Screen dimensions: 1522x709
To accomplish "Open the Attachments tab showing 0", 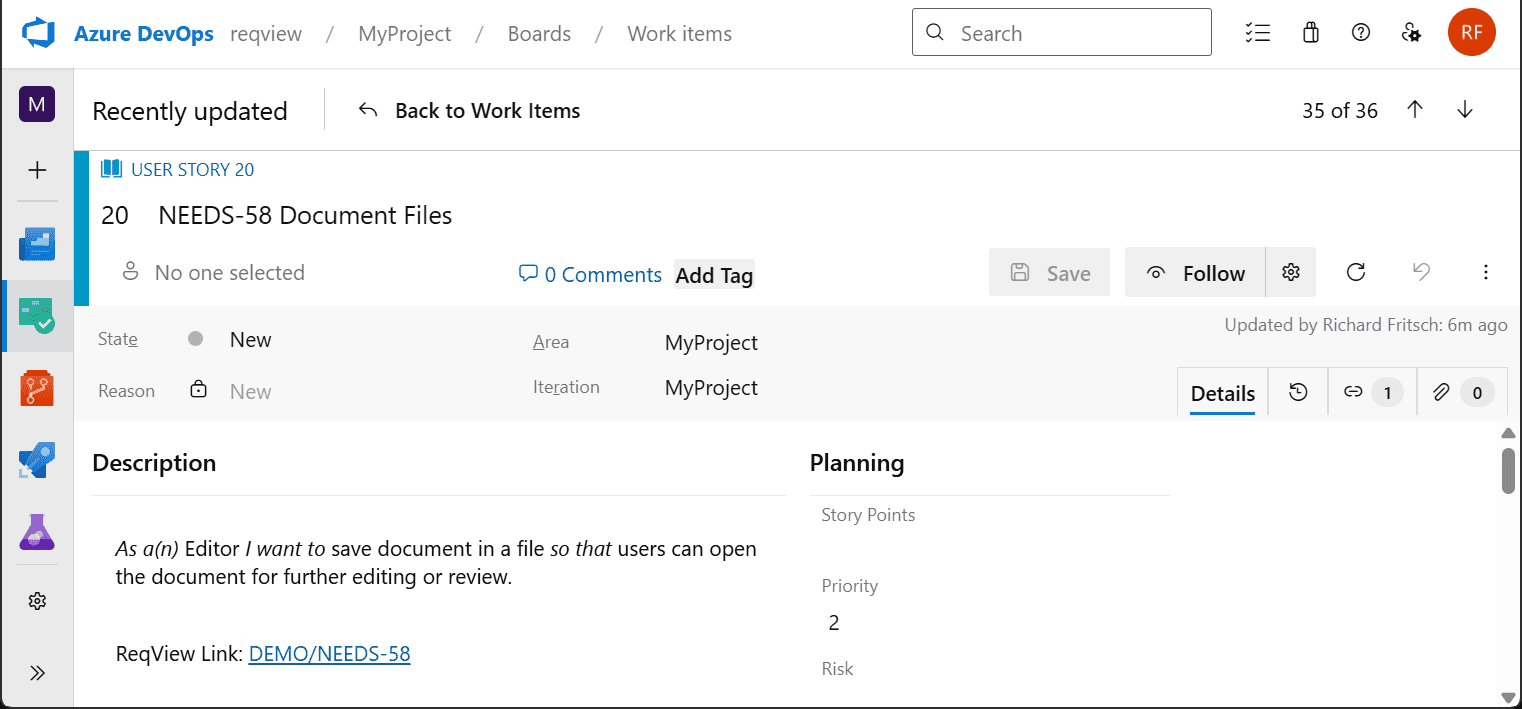I will (1461, 392).
